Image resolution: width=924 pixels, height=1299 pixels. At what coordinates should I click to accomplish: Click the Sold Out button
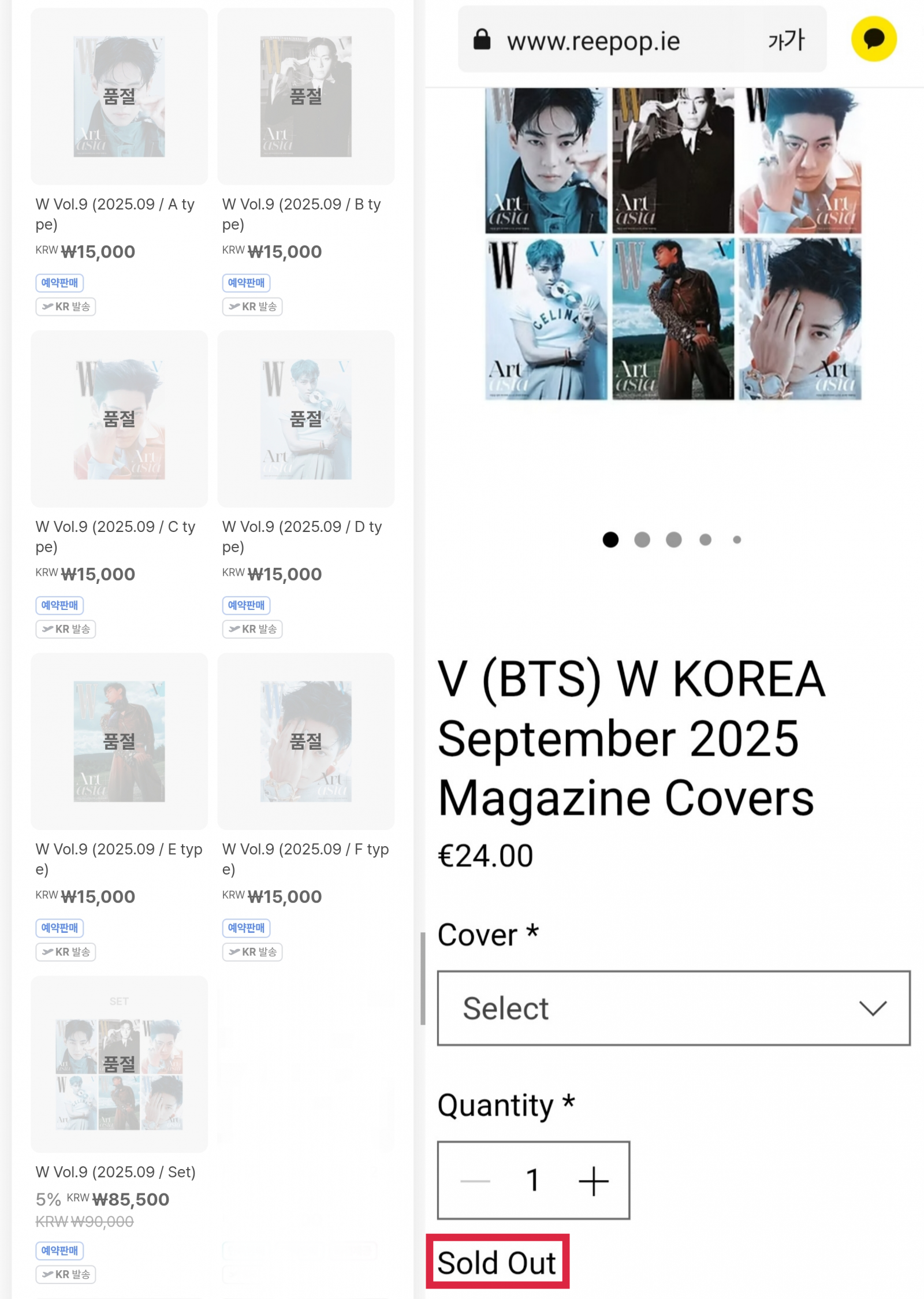[497, 1263]
